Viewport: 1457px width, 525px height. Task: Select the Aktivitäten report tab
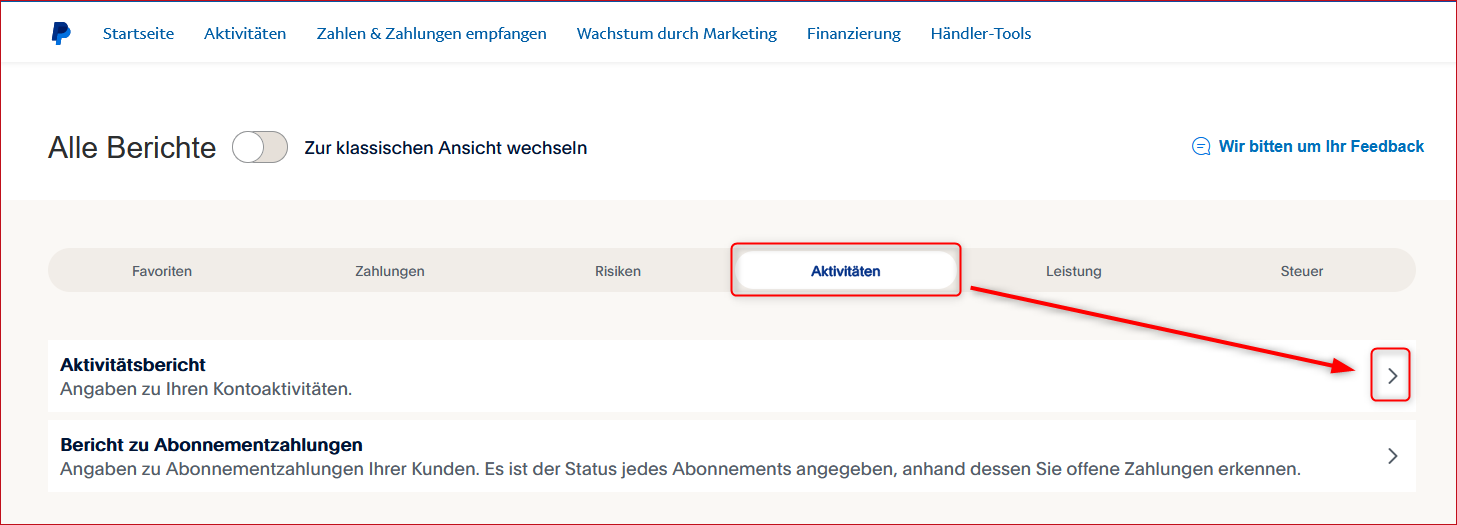point(846,271)
